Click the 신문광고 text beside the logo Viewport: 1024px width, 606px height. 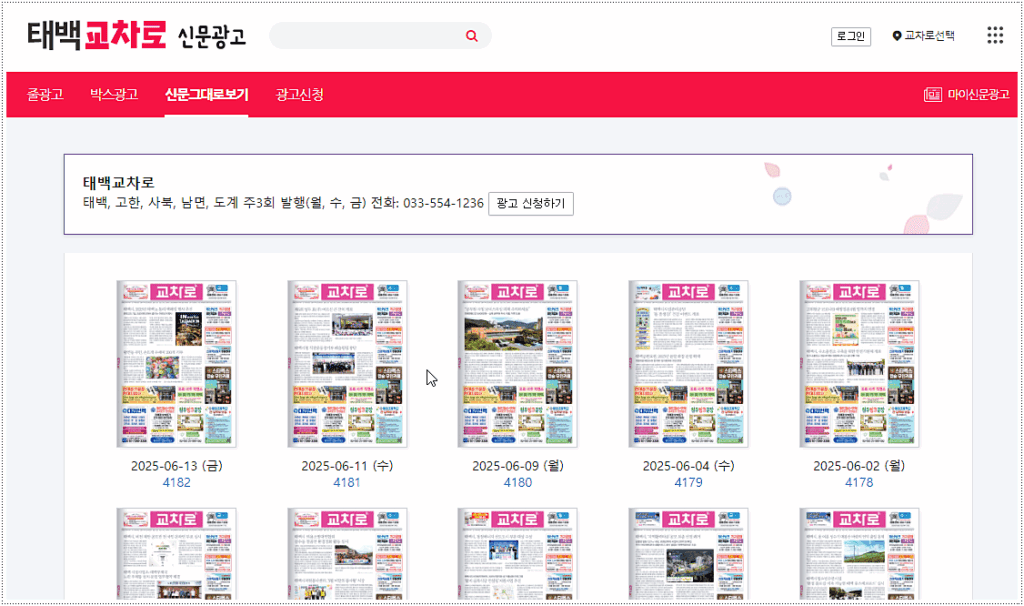212,37
